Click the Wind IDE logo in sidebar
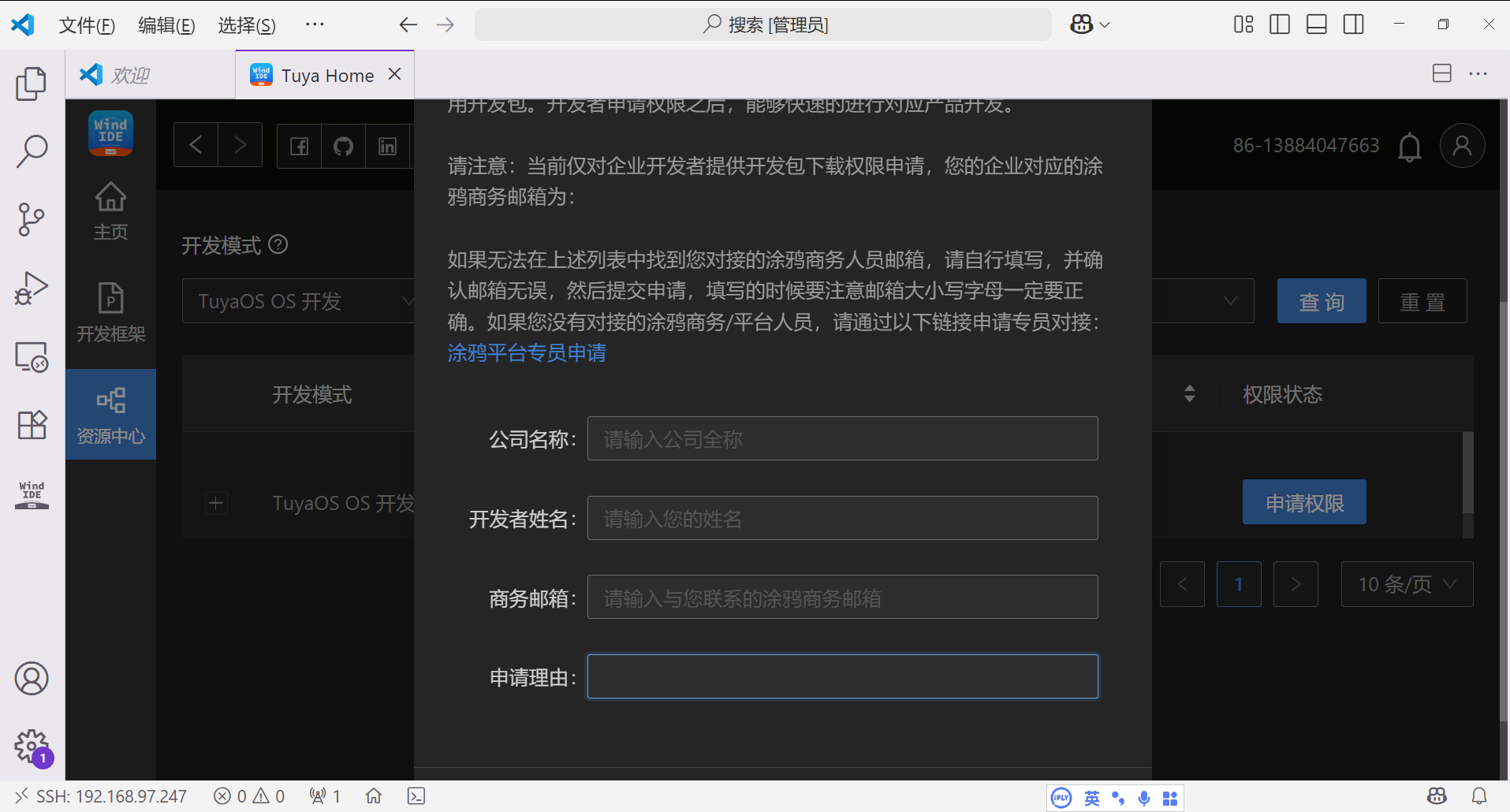 coord(110,132)
